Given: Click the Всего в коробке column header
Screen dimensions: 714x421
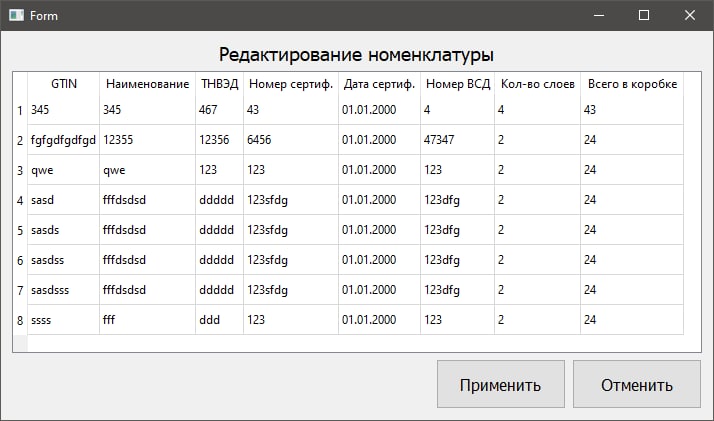Looking at the screenshot, I should [632, 84].
